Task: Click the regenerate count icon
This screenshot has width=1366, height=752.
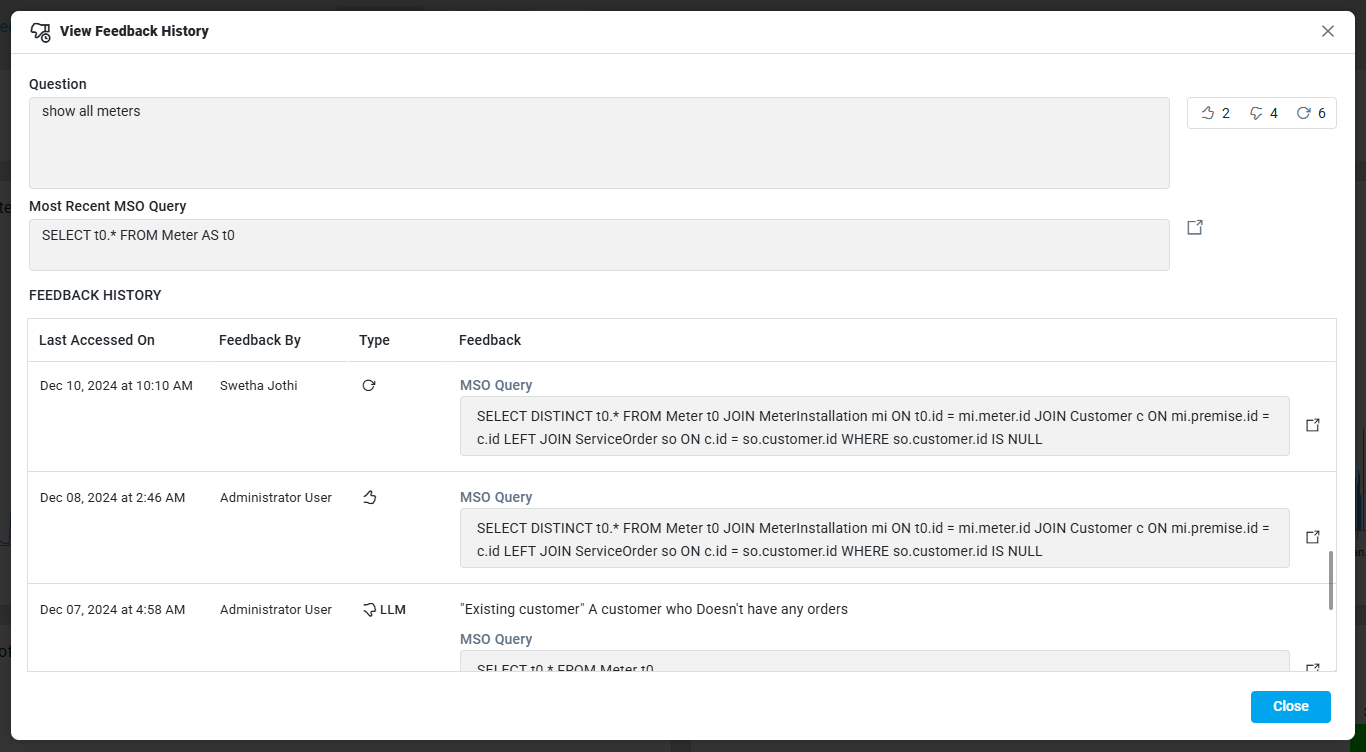Action: pyautogui.click(x=1303, y=113)
